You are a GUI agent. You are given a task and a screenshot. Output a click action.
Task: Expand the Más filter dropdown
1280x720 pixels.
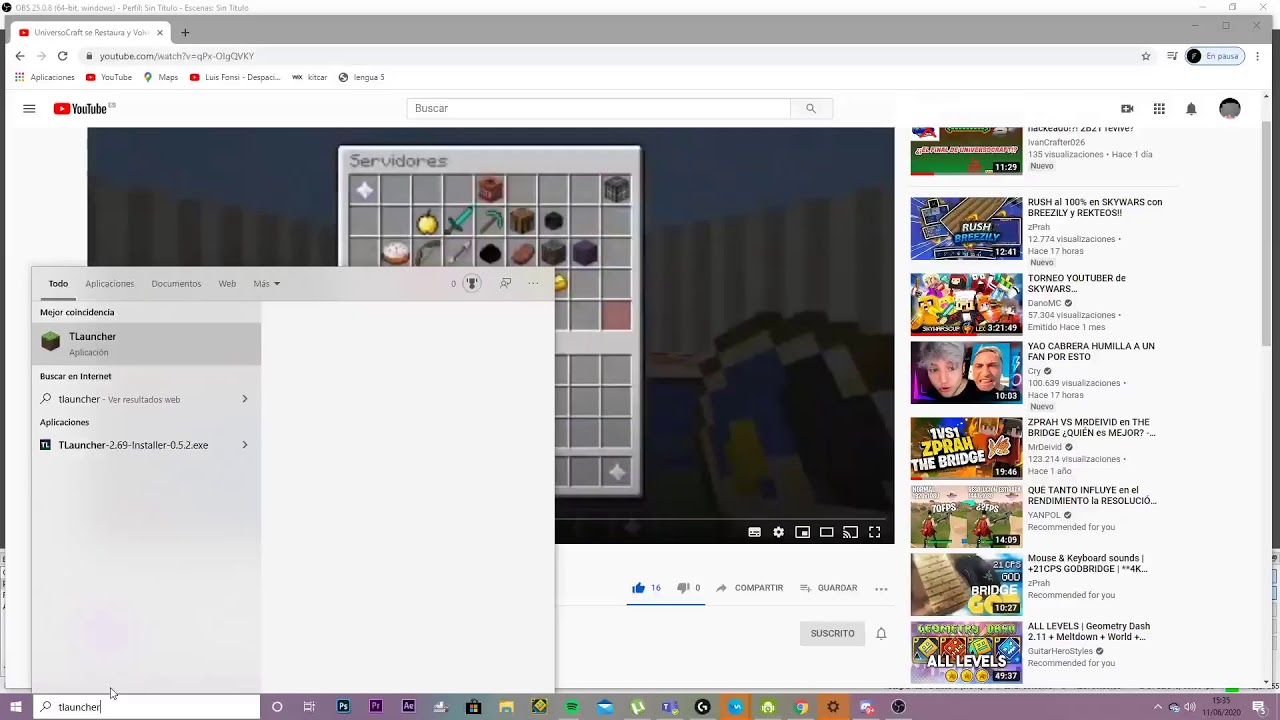[266, 284]
